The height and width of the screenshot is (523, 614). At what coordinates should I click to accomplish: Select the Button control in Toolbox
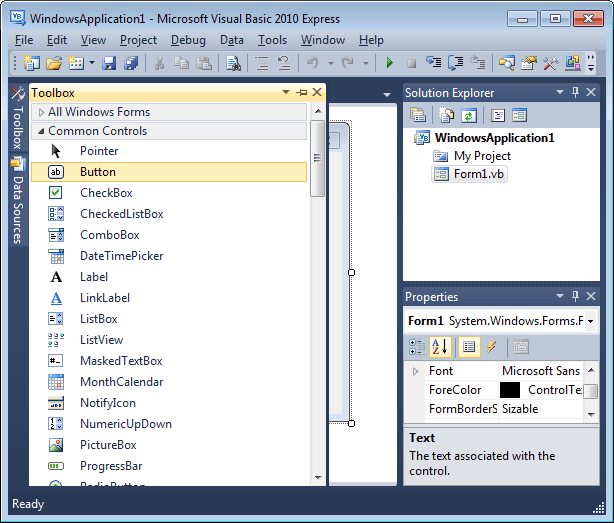(169, 172)
